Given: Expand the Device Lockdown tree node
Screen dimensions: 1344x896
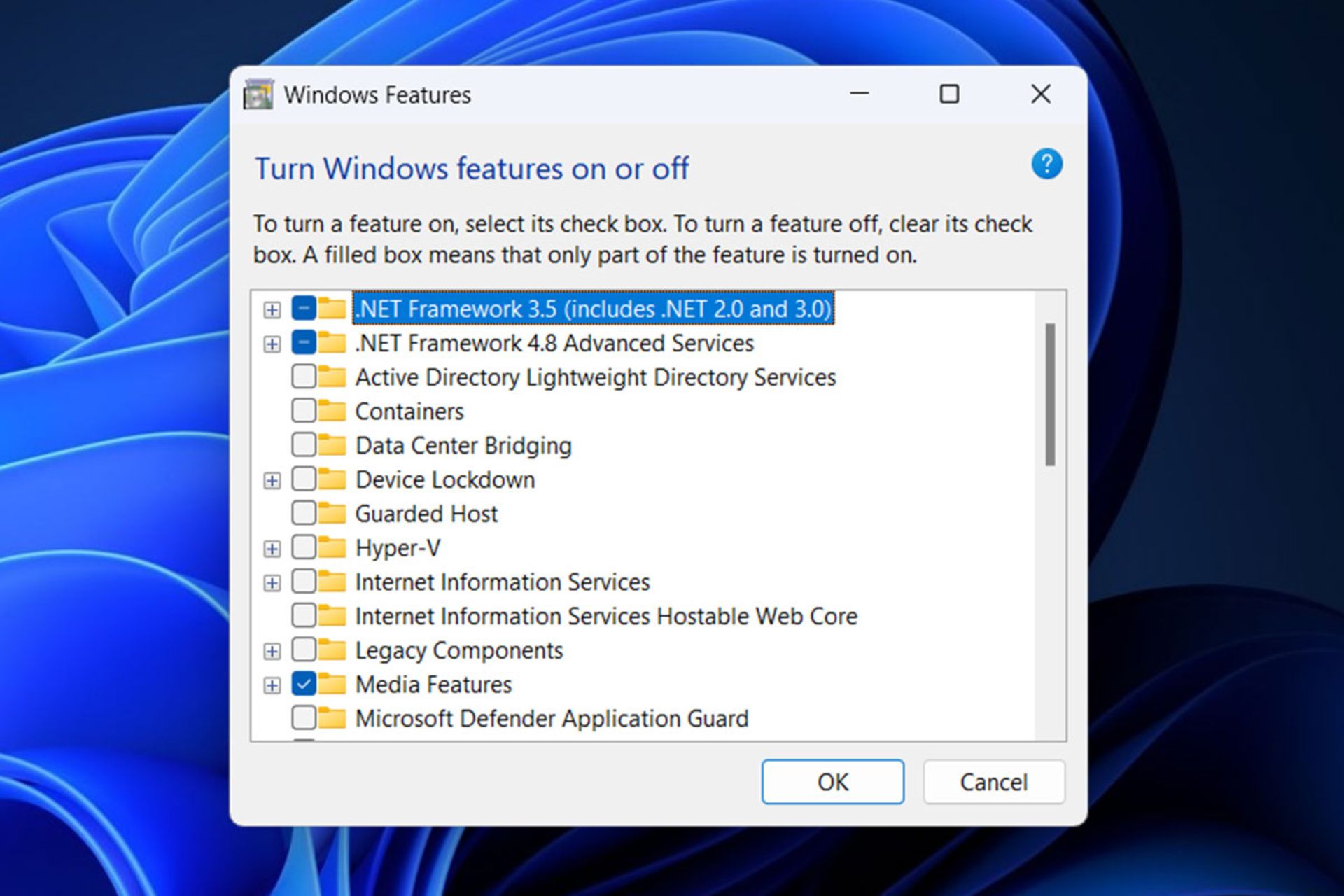Looking at the screenshot, I should (x=272, y=480).
